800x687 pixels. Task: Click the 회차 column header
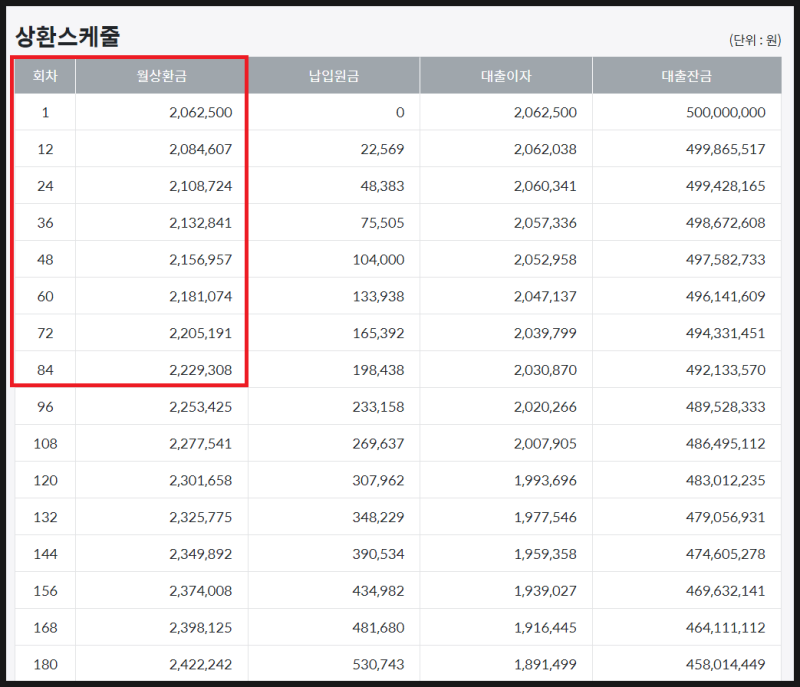pyautogui.click(x=45, y=76)
